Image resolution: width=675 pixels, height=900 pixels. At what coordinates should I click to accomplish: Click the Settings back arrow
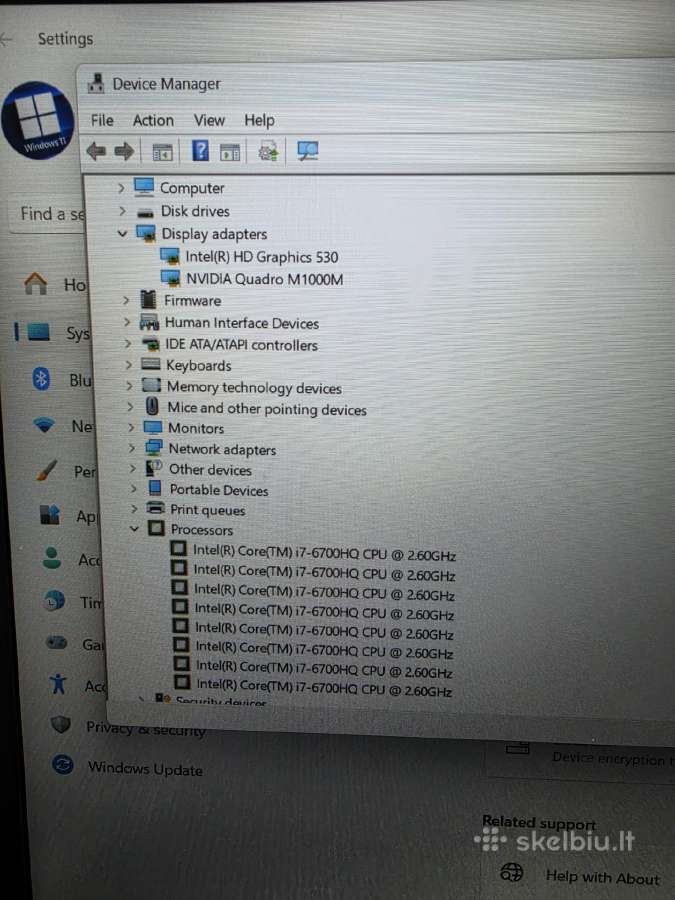6,39
